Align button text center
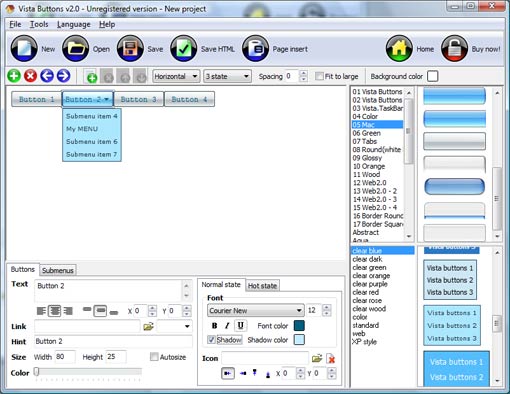Screen dimensions: 510x394 tap(55, 311)
